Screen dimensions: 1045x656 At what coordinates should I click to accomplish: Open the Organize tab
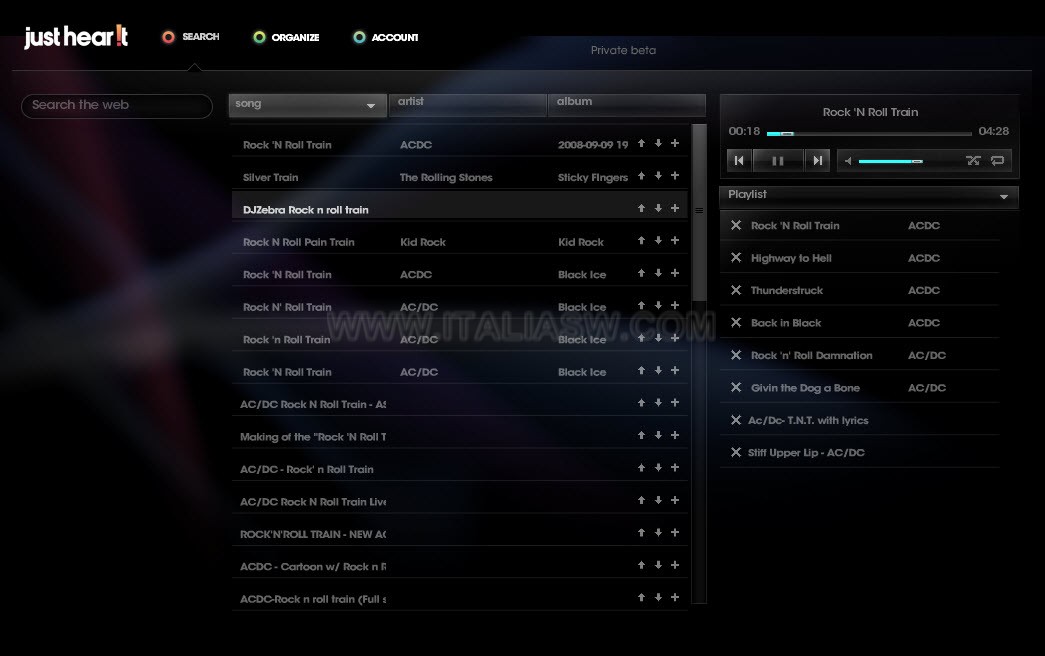tap(287, 37)
